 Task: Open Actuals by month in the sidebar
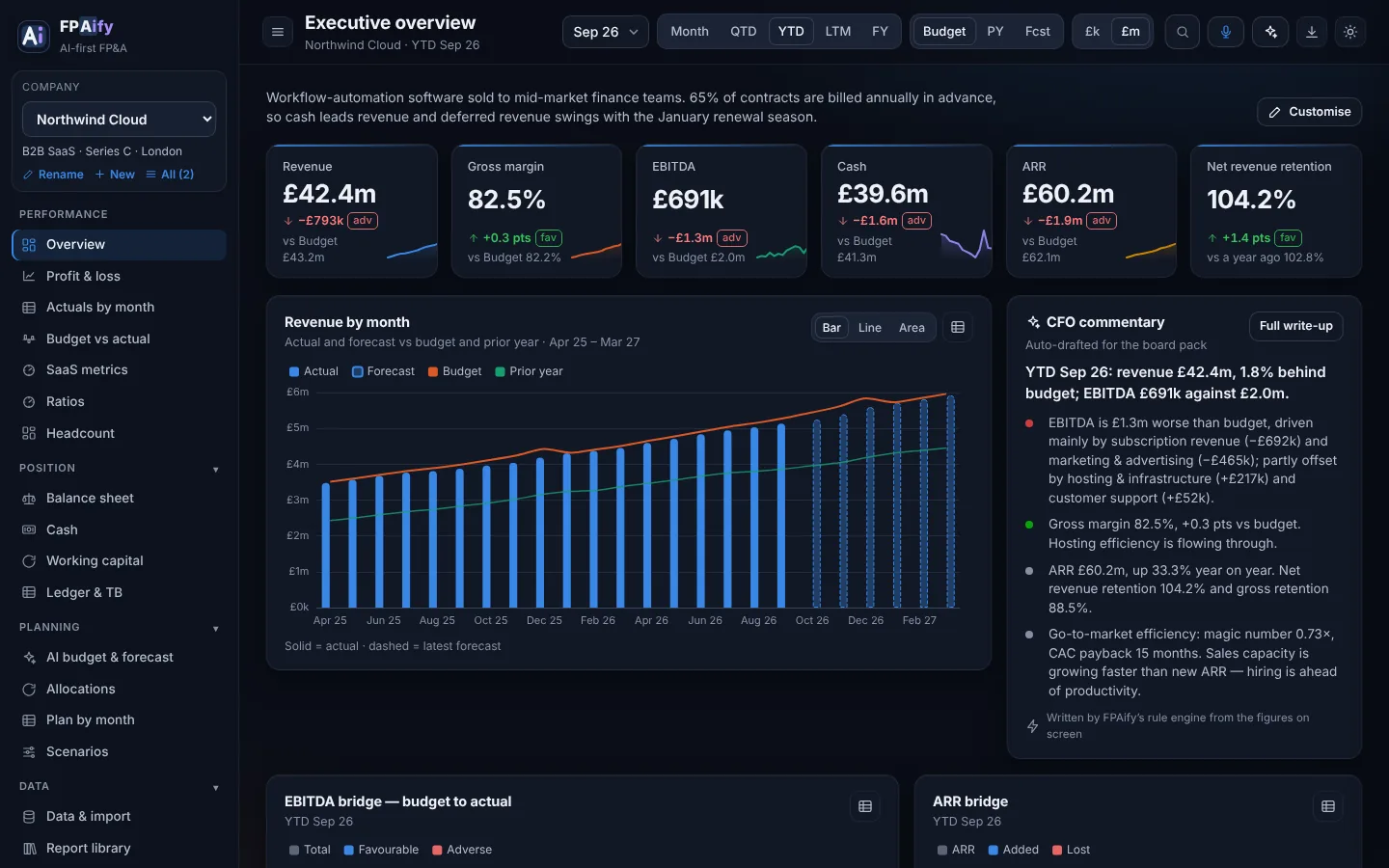click(119, 308)
